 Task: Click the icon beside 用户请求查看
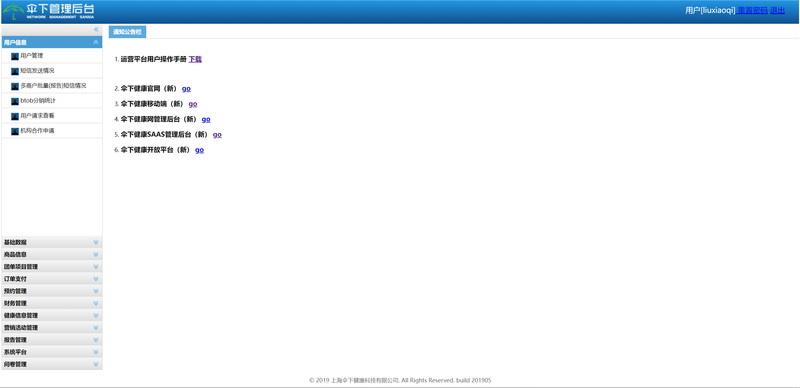click(15, 116)
